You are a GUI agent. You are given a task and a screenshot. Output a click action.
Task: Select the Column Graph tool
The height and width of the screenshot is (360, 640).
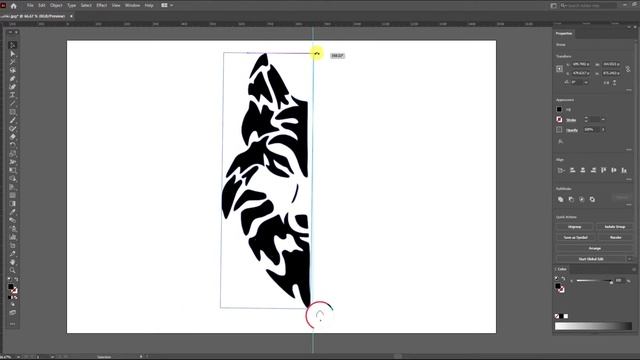(x=13, y=237)
